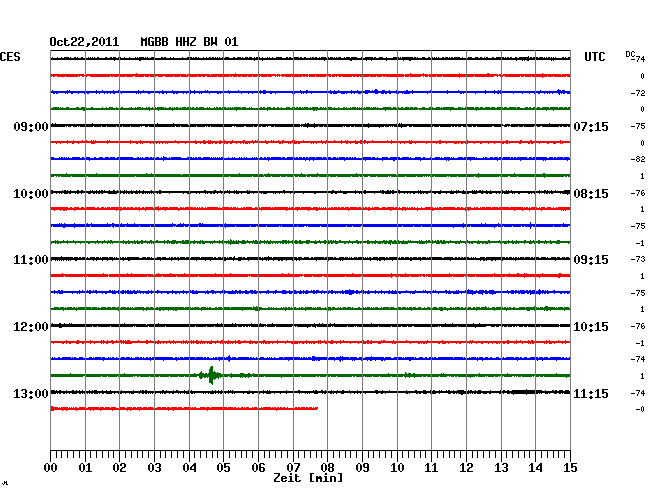The height and width of the screenshot is (494, 650).
Task: Click minute tick label "00" on x-axis
Action: [x=51, y=468]
